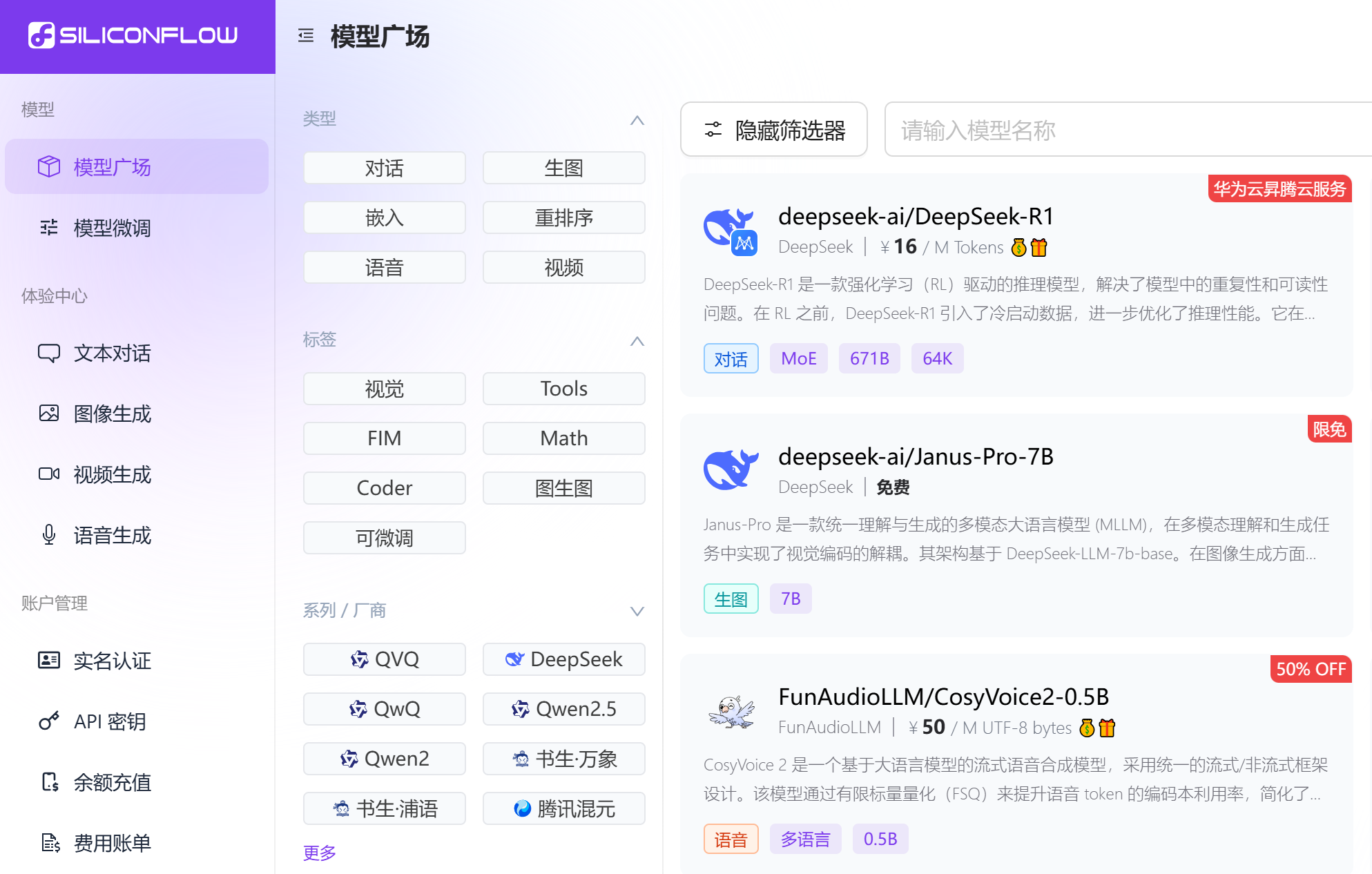The image size is (1372, 874).
Task: Open 模型微调 in sidebar
Action: [137, 227]
